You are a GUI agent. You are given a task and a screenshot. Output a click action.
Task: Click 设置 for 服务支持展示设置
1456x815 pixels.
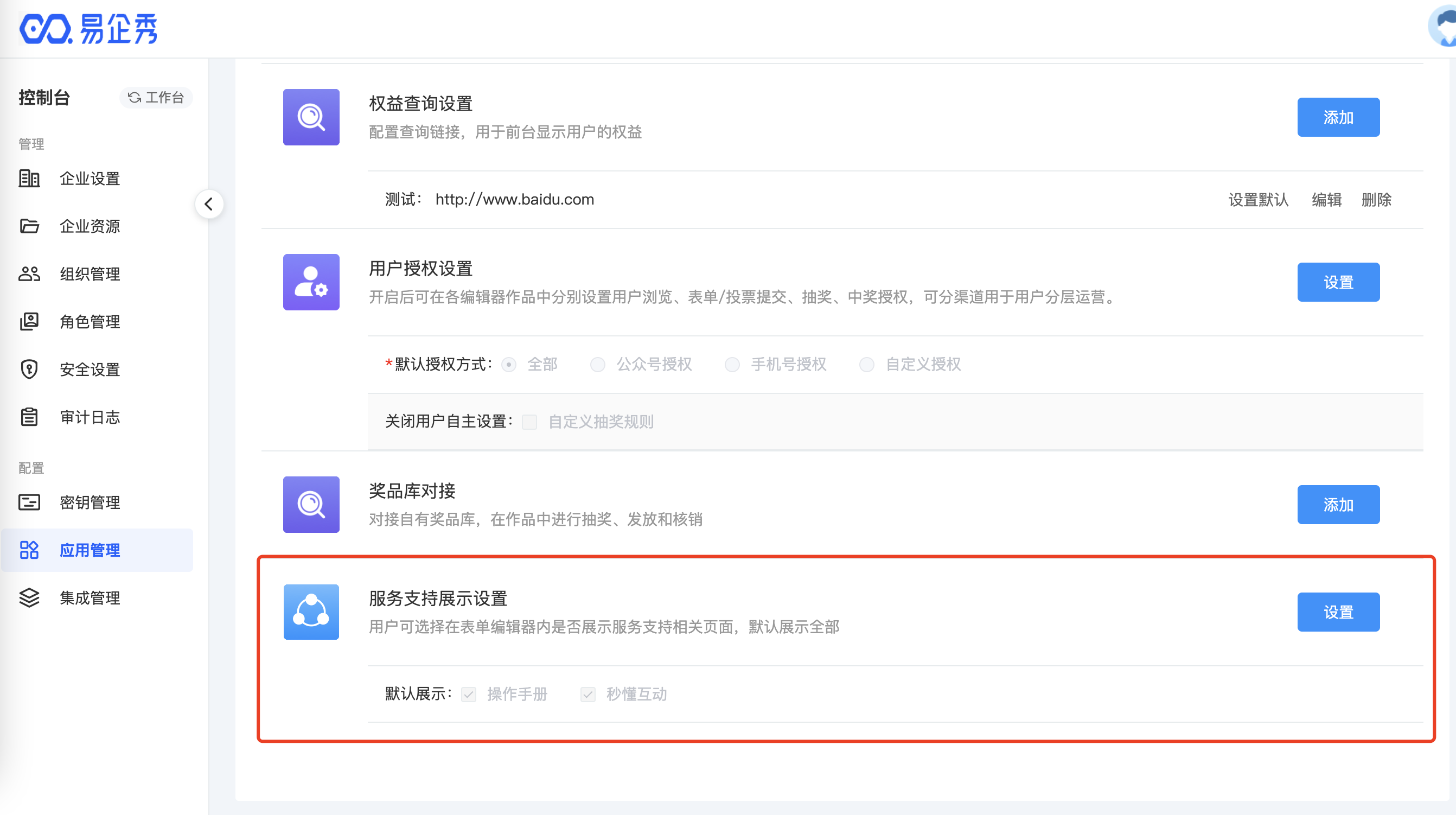coord(1338,612)
